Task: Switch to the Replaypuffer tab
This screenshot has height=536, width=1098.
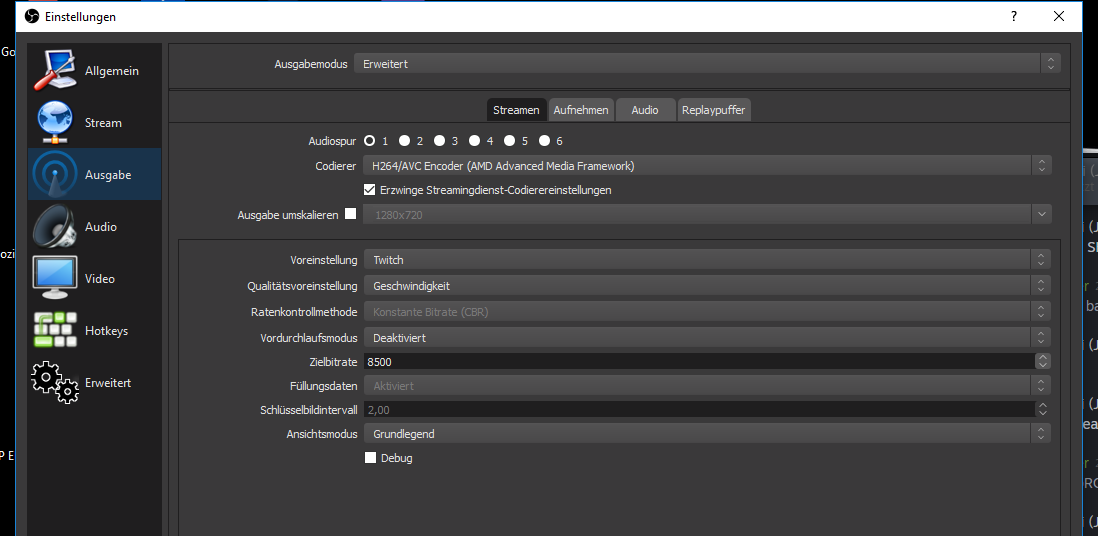Action: click(714, 110)
